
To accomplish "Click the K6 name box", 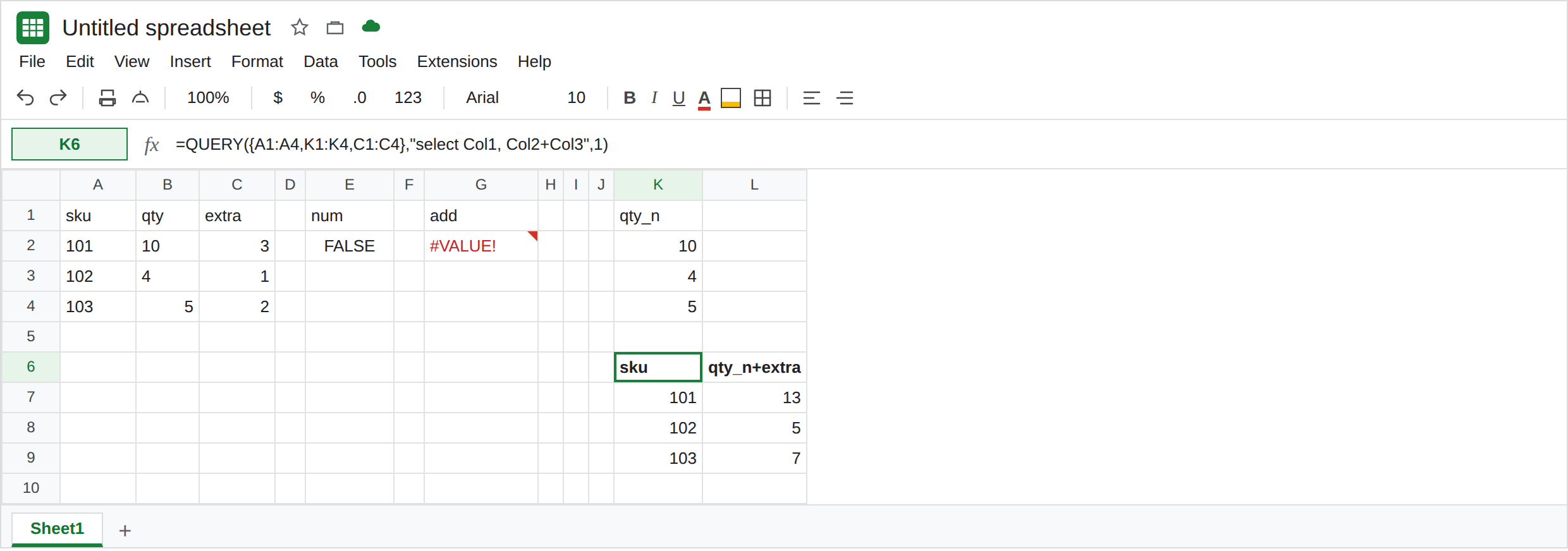I will click(70, 144).
